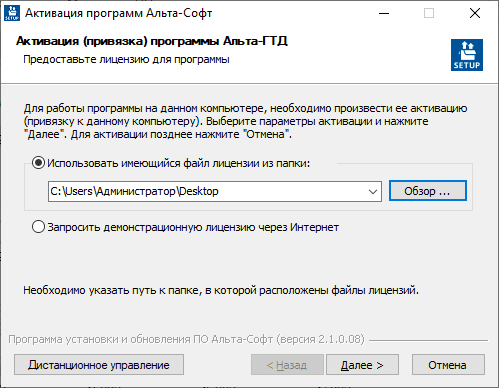Click the hint text about license folder path

[221, 290]
